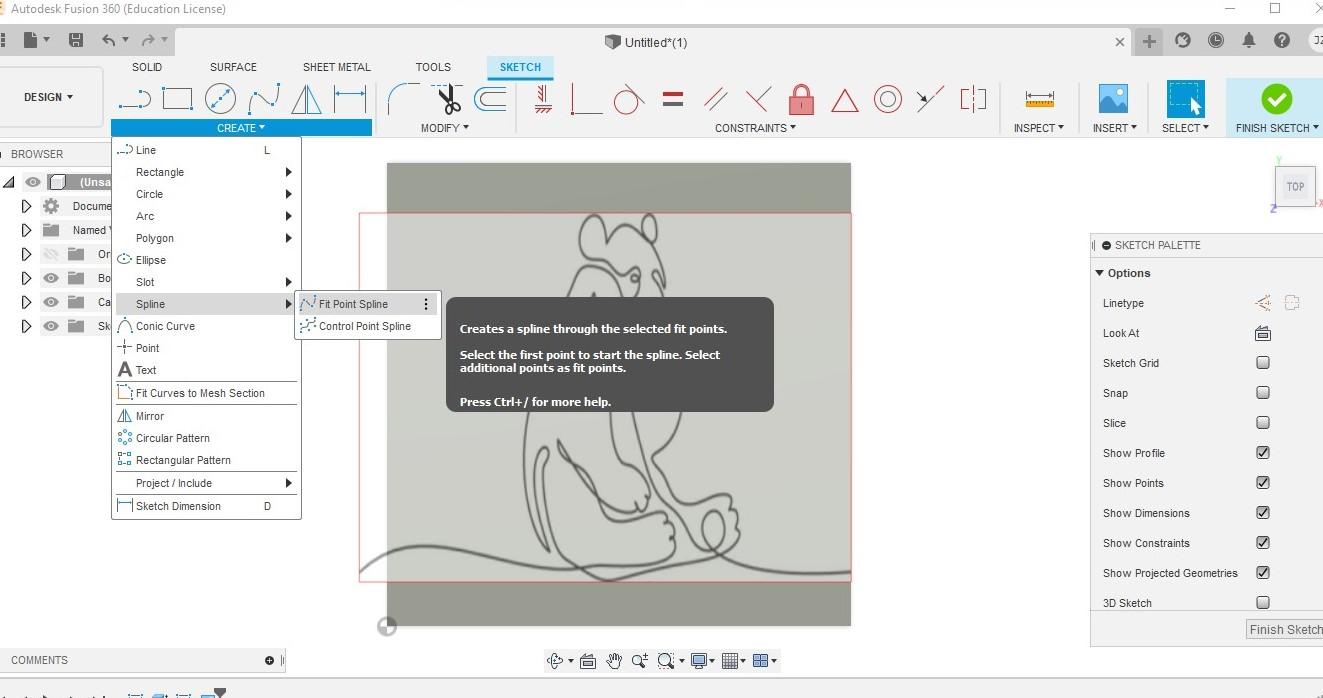The image size is (1323, 698).
Task: Pick the Trim scissors tool
Action: point(447,99)
